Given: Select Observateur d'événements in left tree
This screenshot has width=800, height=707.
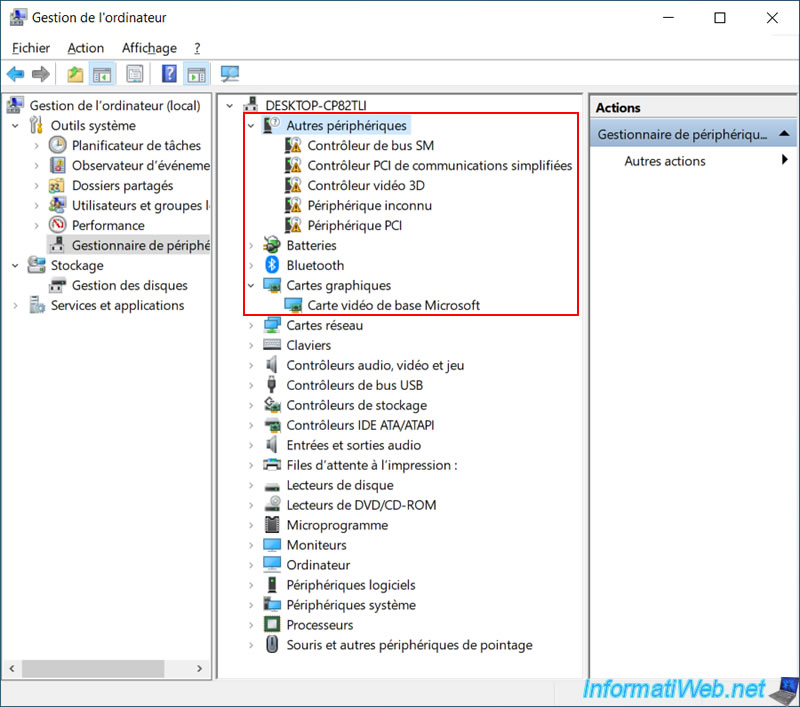Looking at the screenshot, I should coord(140,166).
